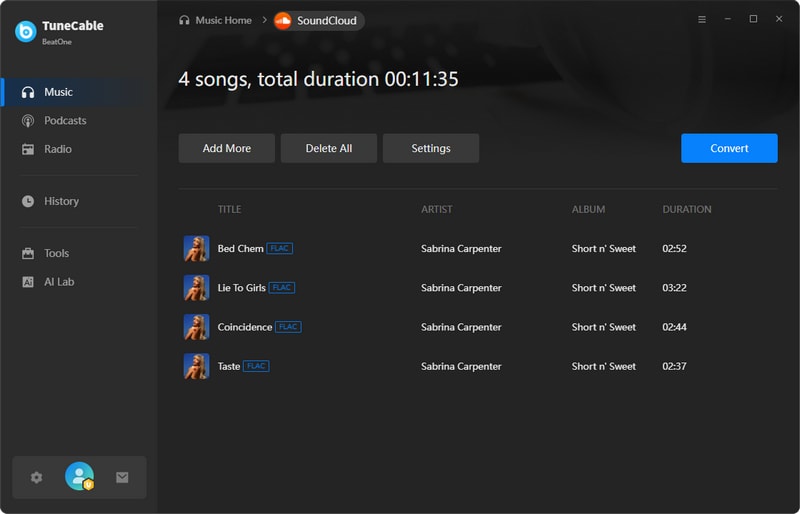
Task: Open the Music section in sidebar
Action: pos(58,92)
